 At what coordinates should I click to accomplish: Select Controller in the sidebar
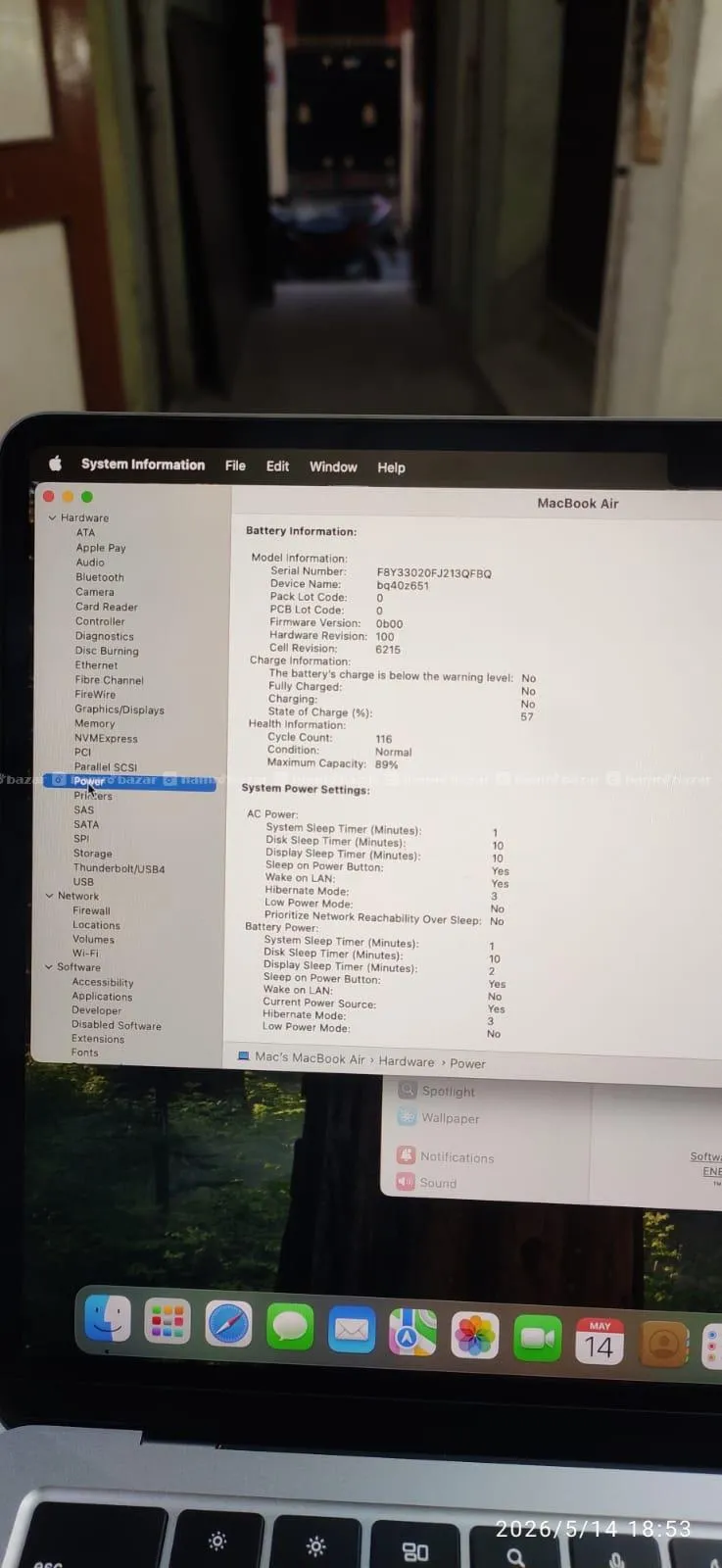100,621
